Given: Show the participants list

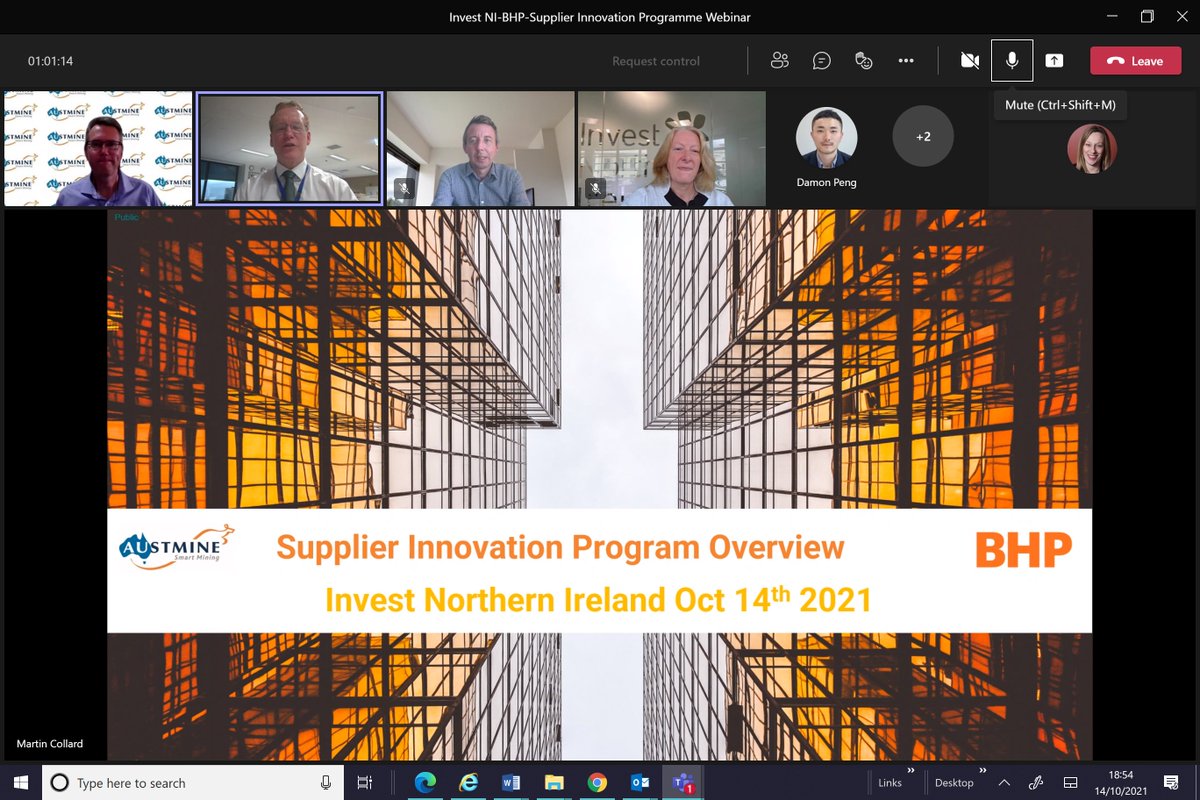Looking at the screenshot, I should 779,60.
